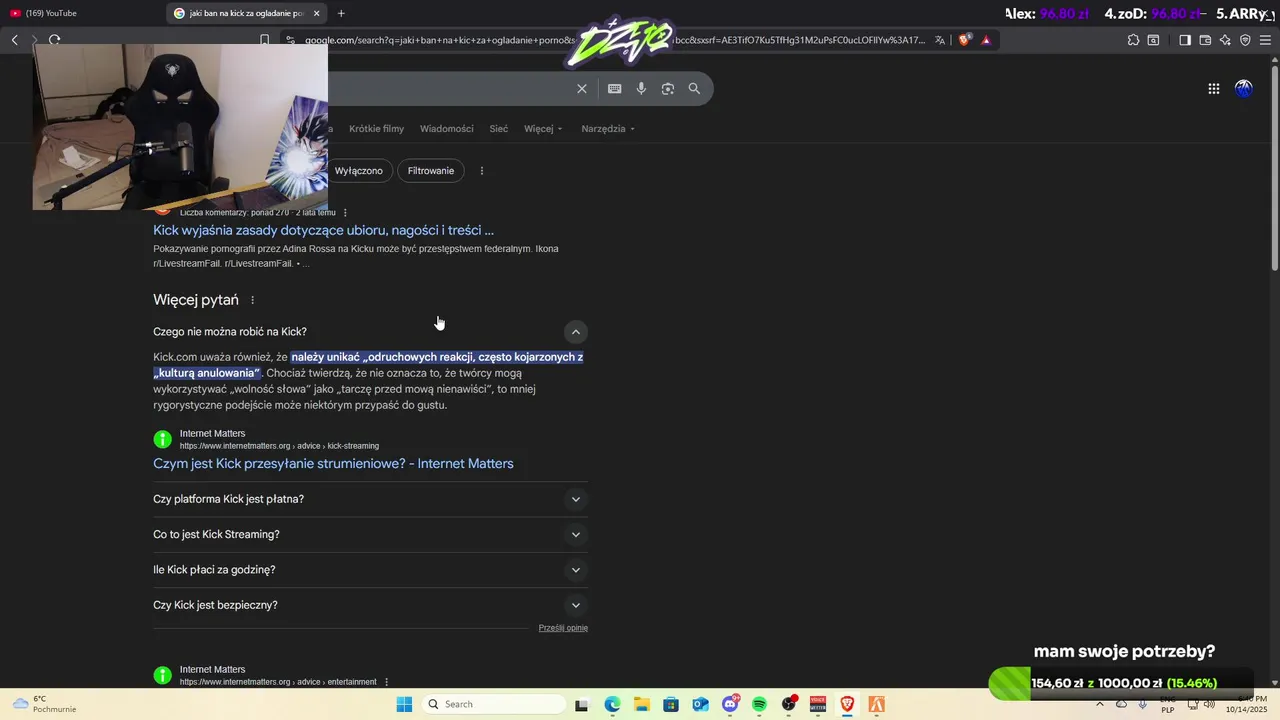Click the Windows taskbar Search box

click(x=493, y=704)
